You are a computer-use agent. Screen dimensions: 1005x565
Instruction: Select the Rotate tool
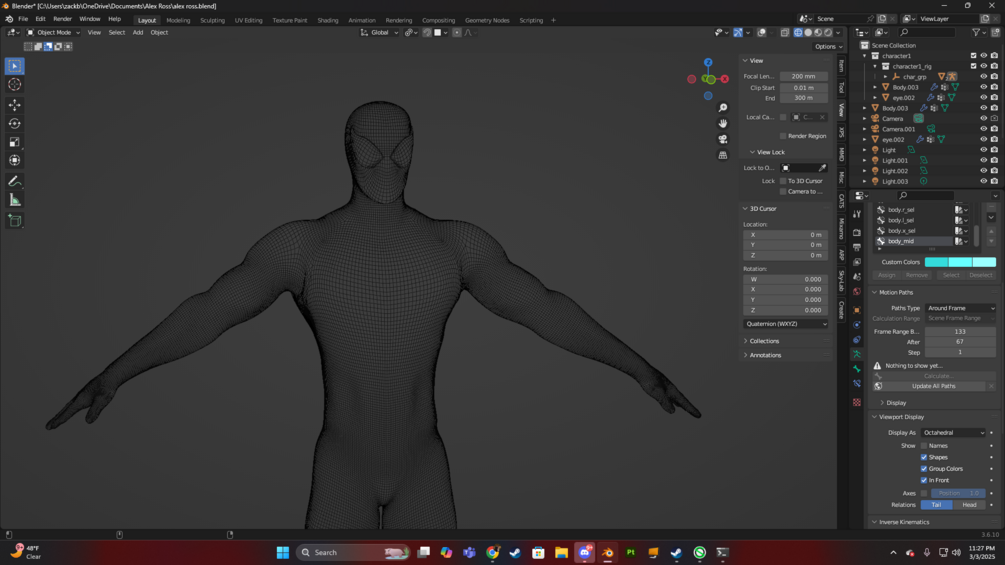click(x=14, y=124)
